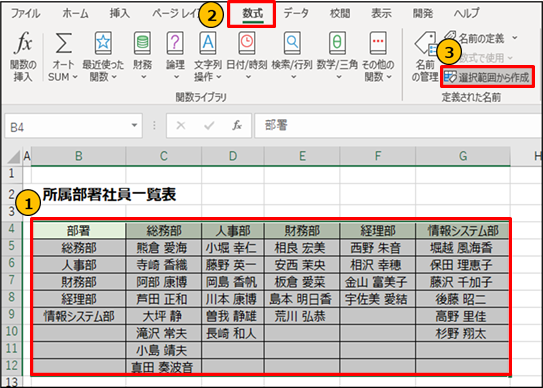This screenshot has height=388, width=543.
Task: Select column C header
Action: coord(164,156)
